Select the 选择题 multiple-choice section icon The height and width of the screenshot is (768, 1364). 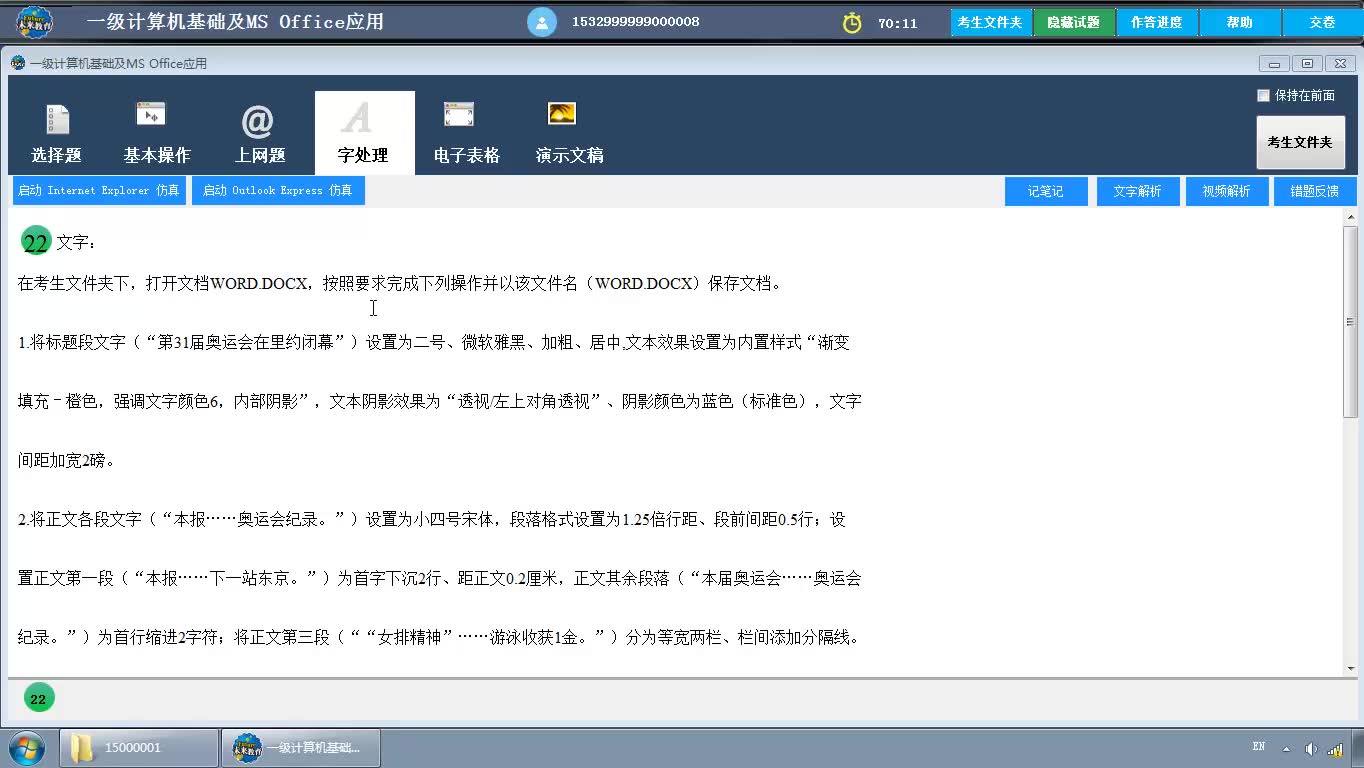point(56,130)
